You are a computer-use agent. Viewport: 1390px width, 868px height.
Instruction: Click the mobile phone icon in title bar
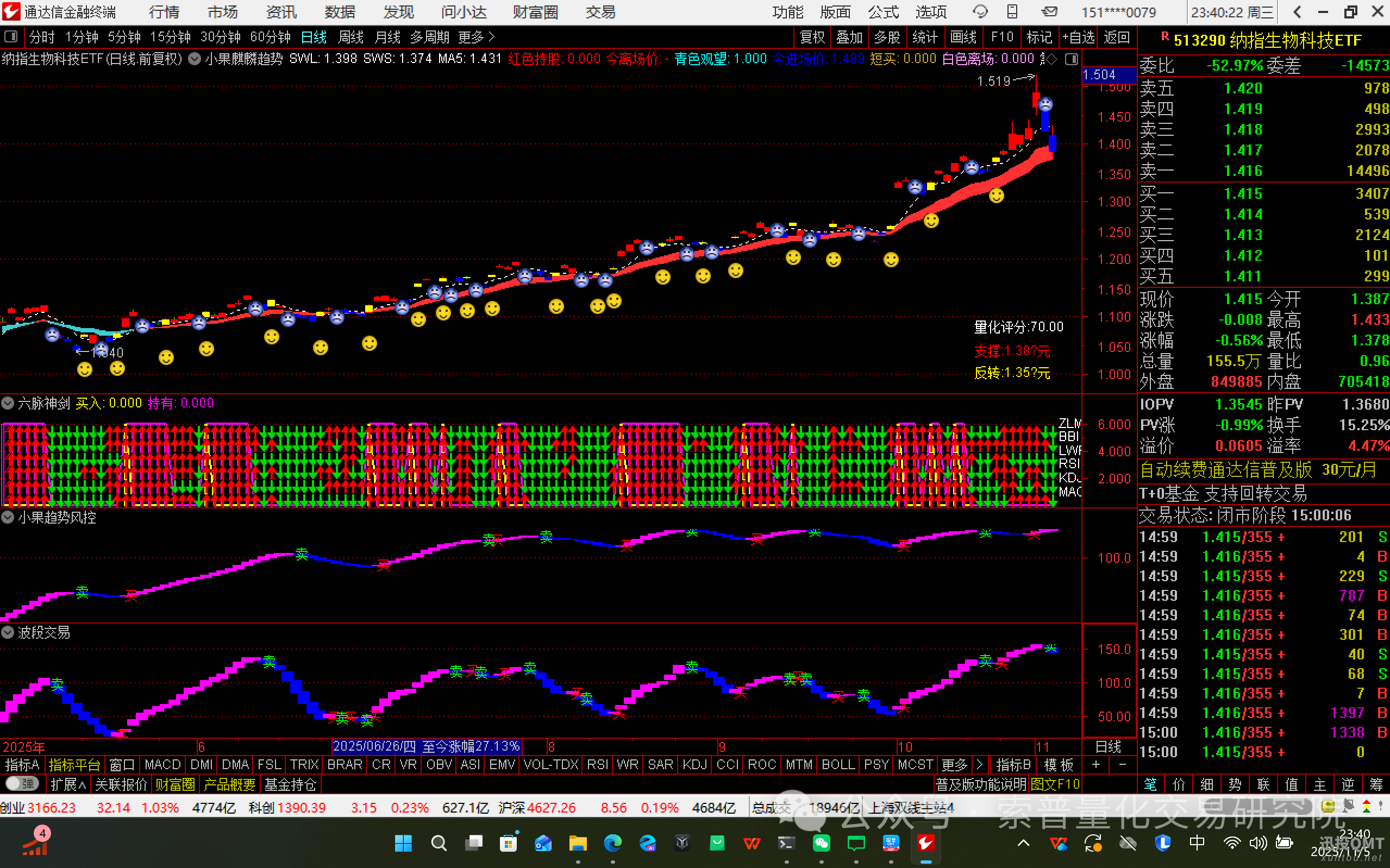(1012, 11)
